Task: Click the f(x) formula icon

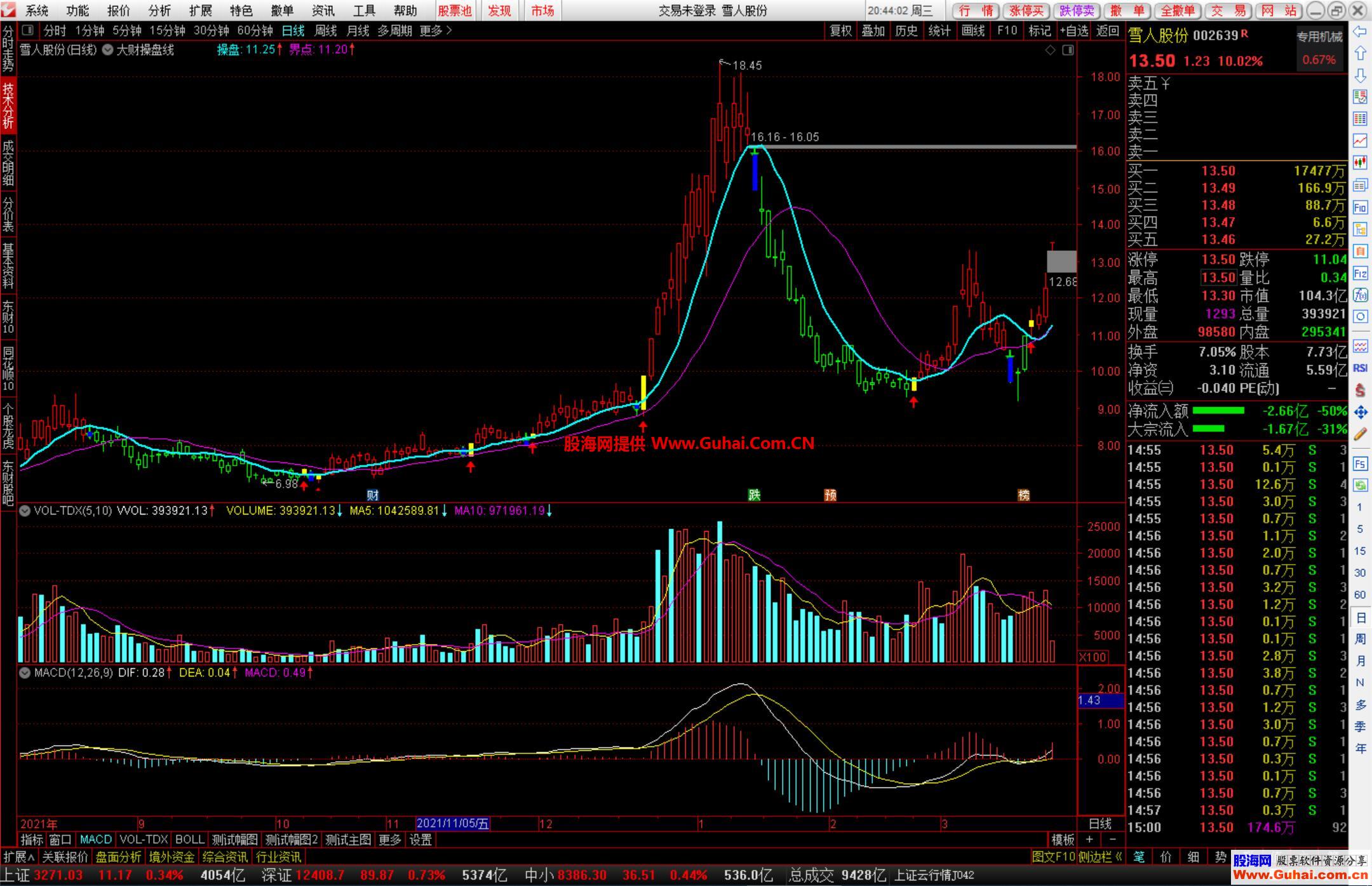Action: pyautogui.click(x=1360, y=295)
